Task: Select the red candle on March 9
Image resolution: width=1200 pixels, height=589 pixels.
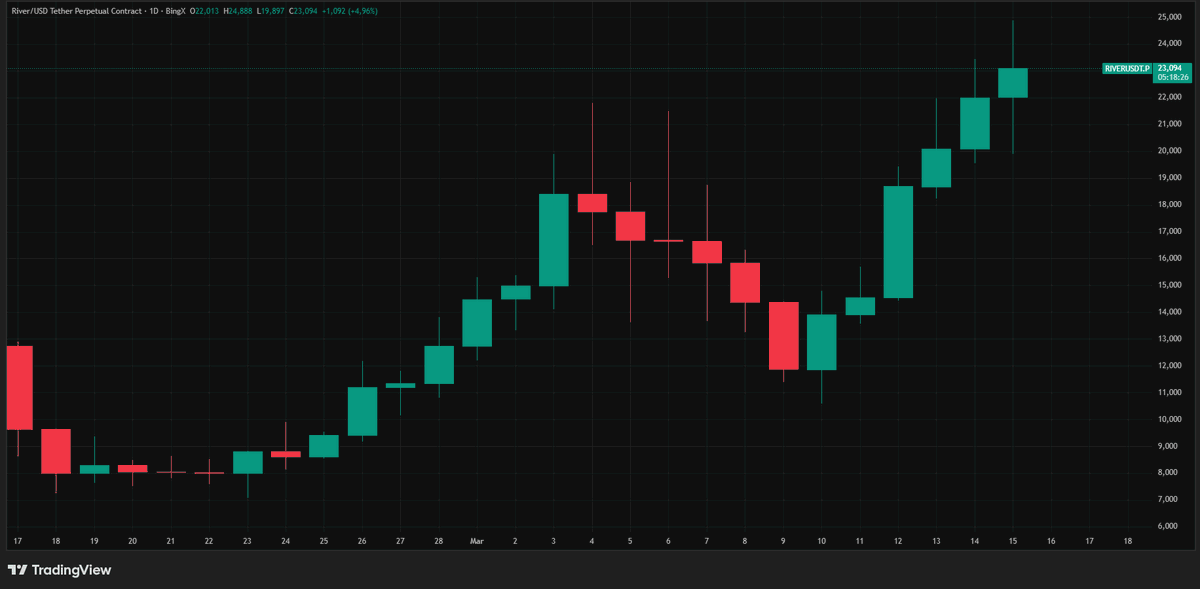Action: coord(783,336)
